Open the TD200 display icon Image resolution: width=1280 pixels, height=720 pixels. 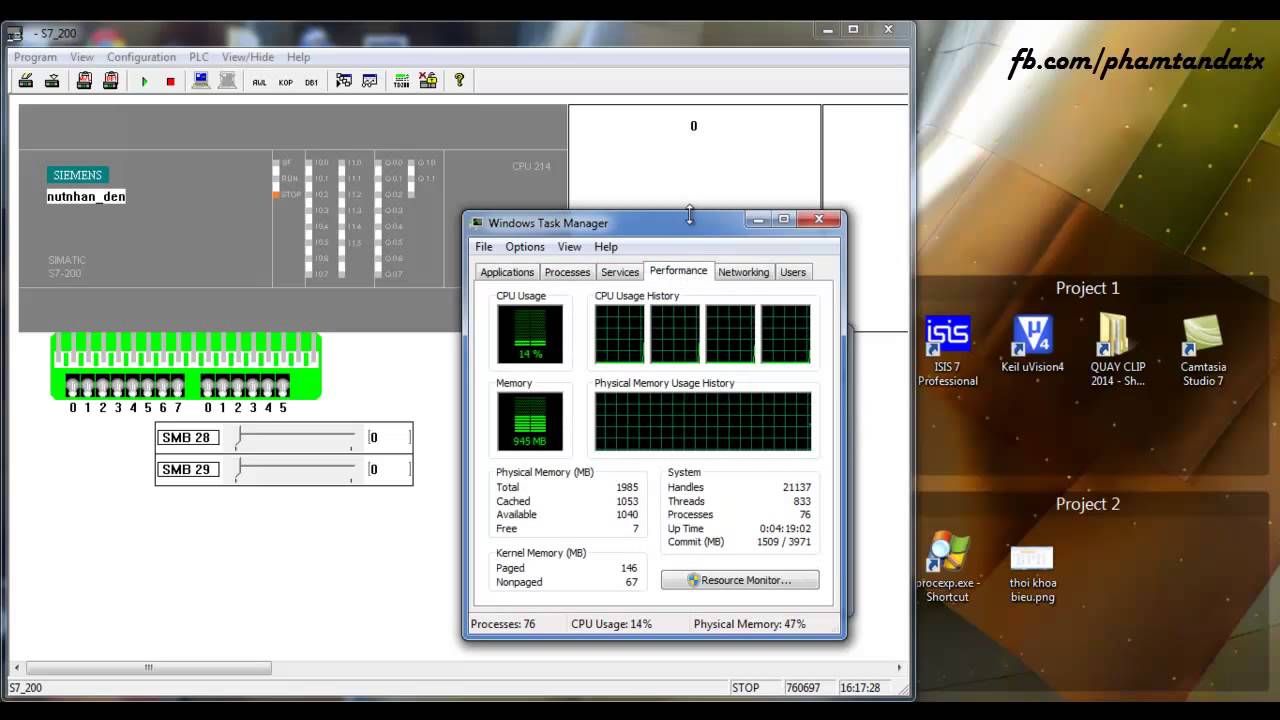click(x=402, y=81)
